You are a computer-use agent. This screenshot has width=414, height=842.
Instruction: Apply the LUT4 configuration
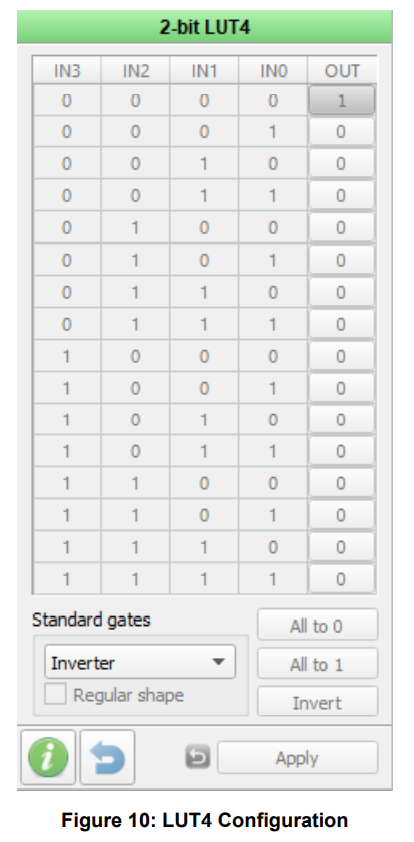coord(297,758)
